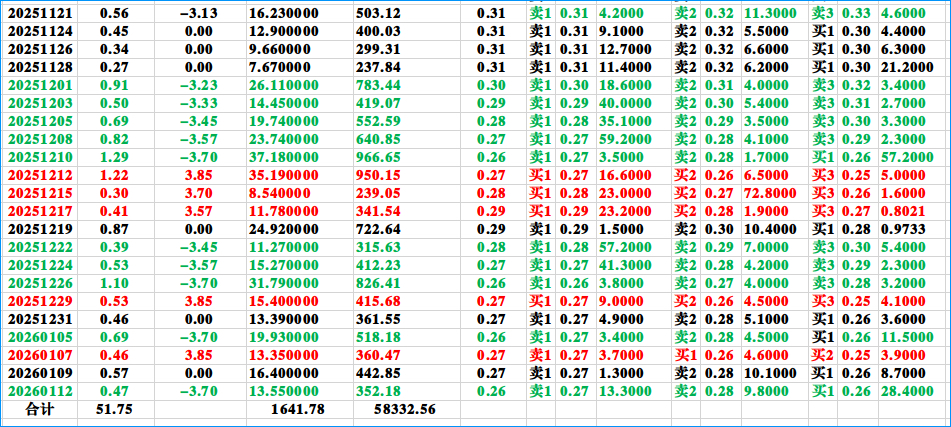Select the date cell 20251219
The image size is (951, 427).
40,230
